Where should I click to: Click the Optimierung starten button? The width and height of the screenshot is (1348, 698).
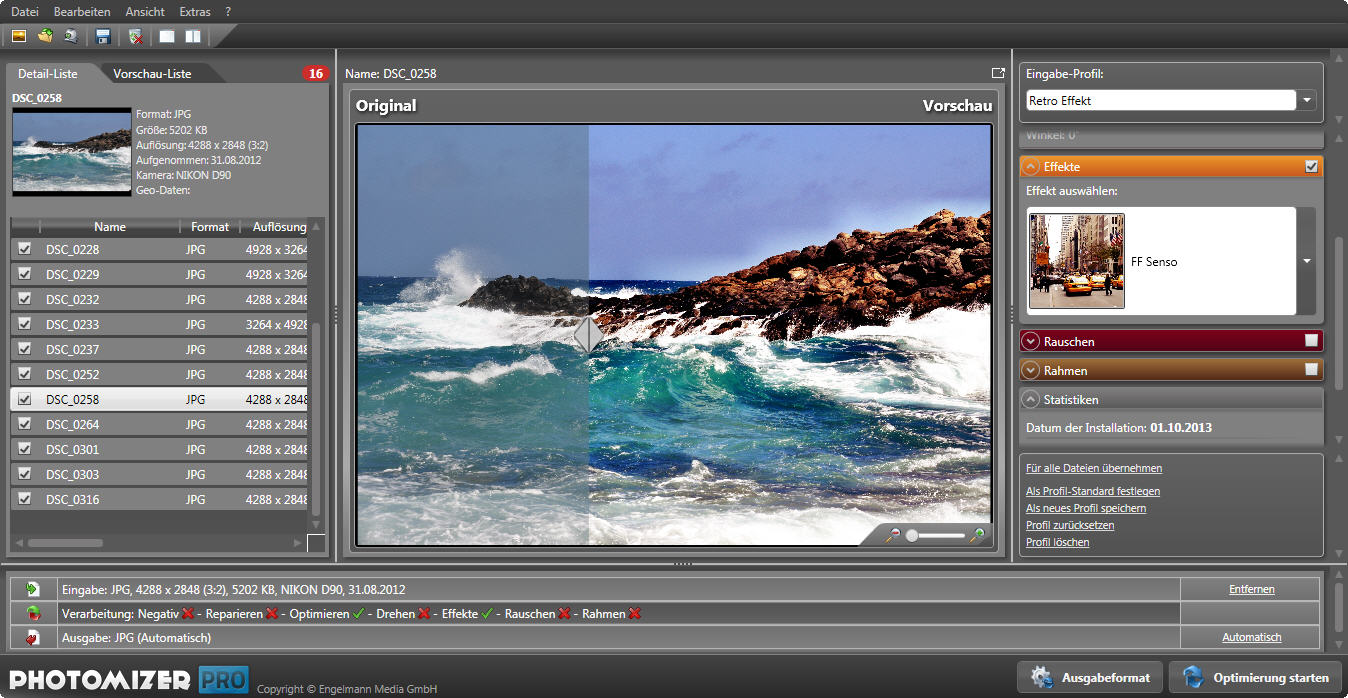pyautogui.click(x=1256, y=677)
